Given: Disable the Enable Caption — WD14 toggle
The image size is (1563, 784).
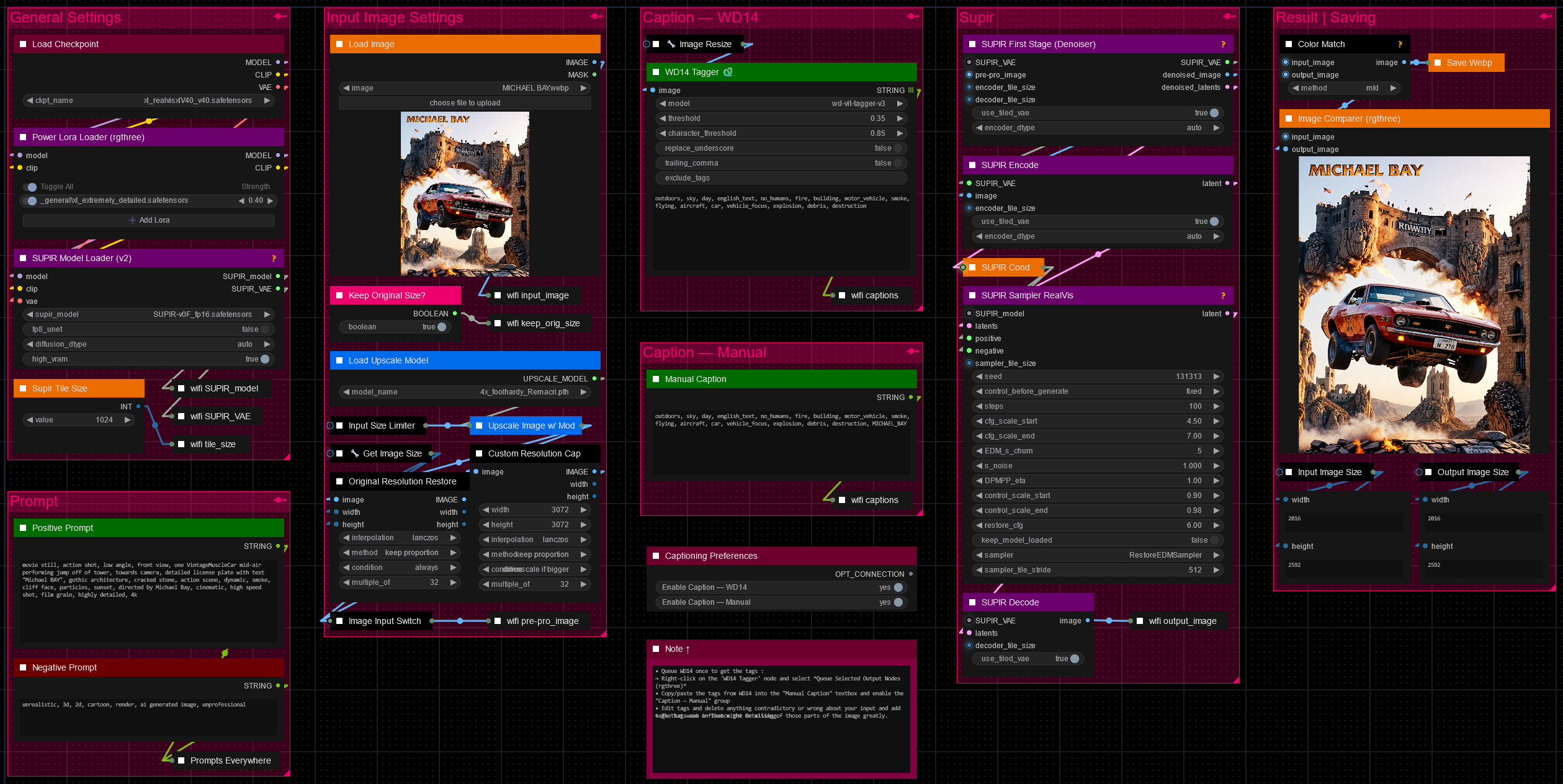Looking at the screenshot, I should 898,587.
